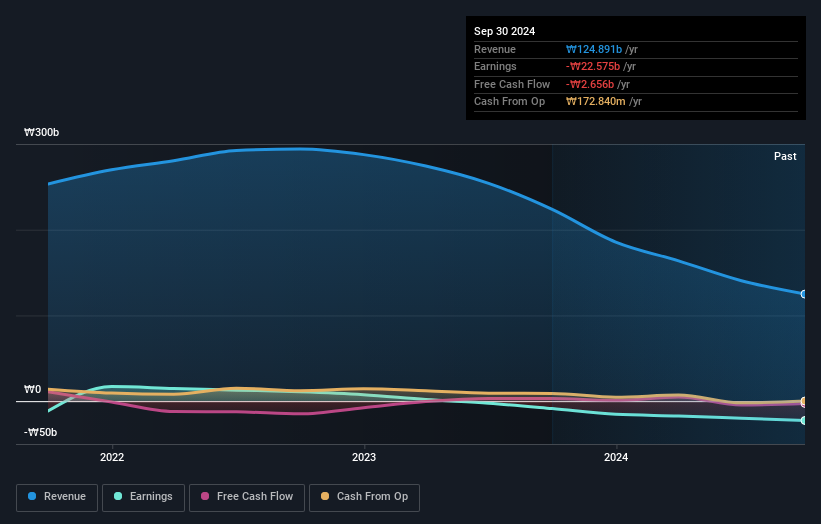Toggle the Cash From Op legend button
Screen dimensions: 821x524
(x=364, y=497)
